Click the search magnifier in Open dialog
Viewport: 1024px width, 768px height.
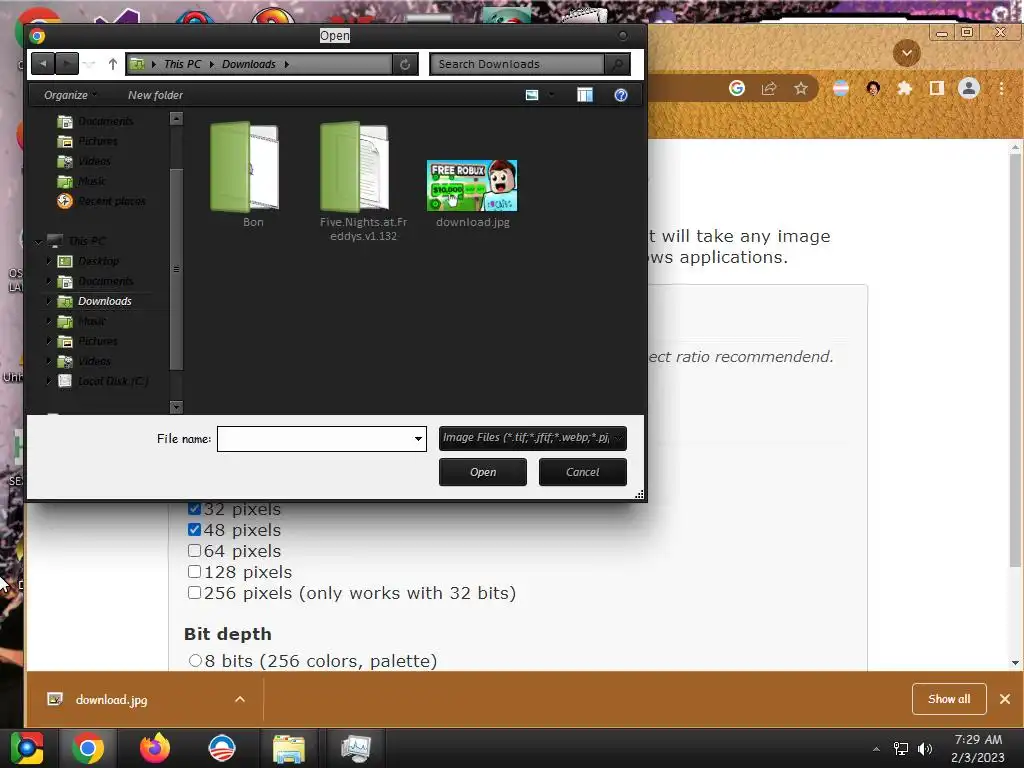[x=616, y=64]
